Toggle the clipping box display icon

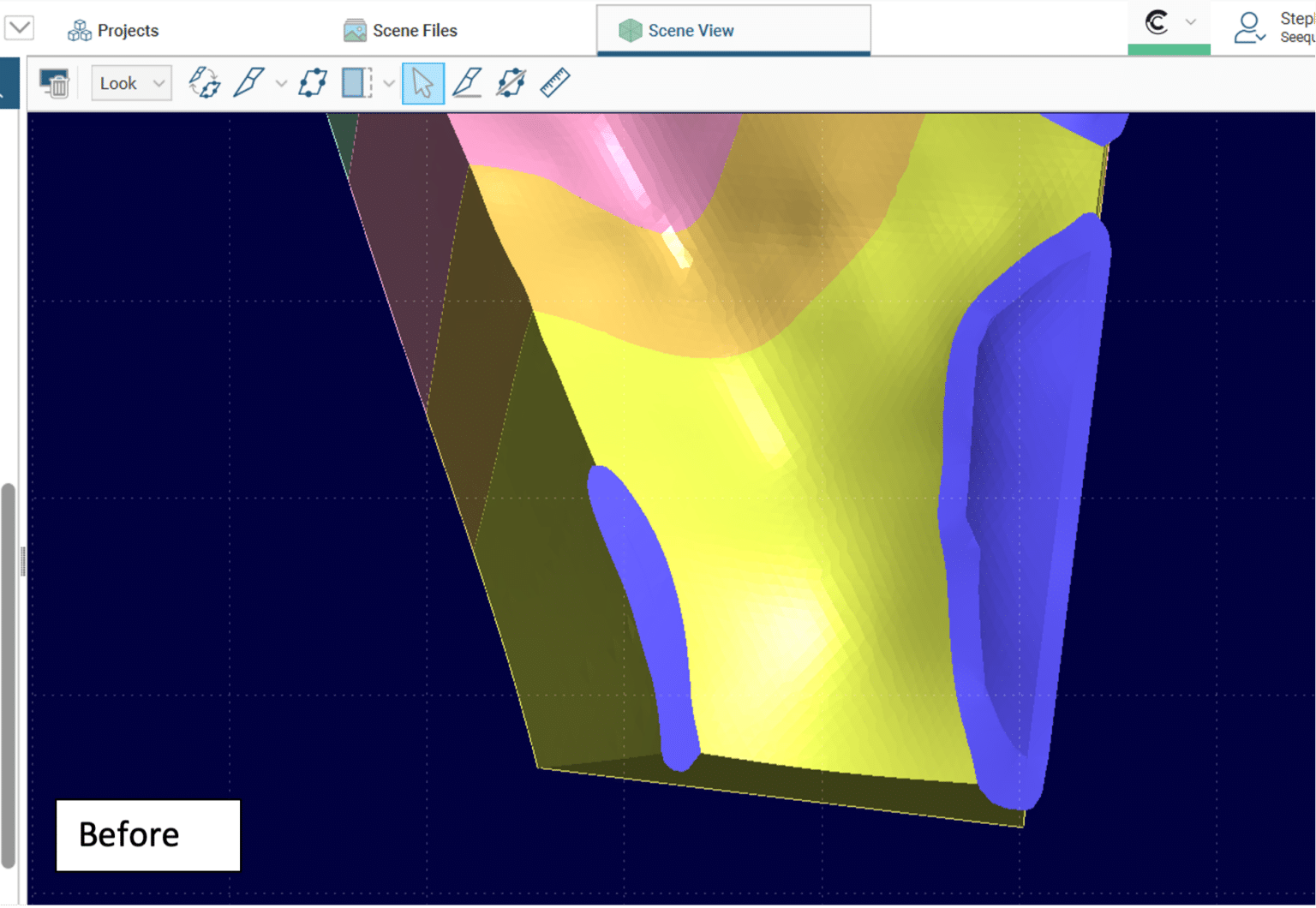click(x=356, y=83)
